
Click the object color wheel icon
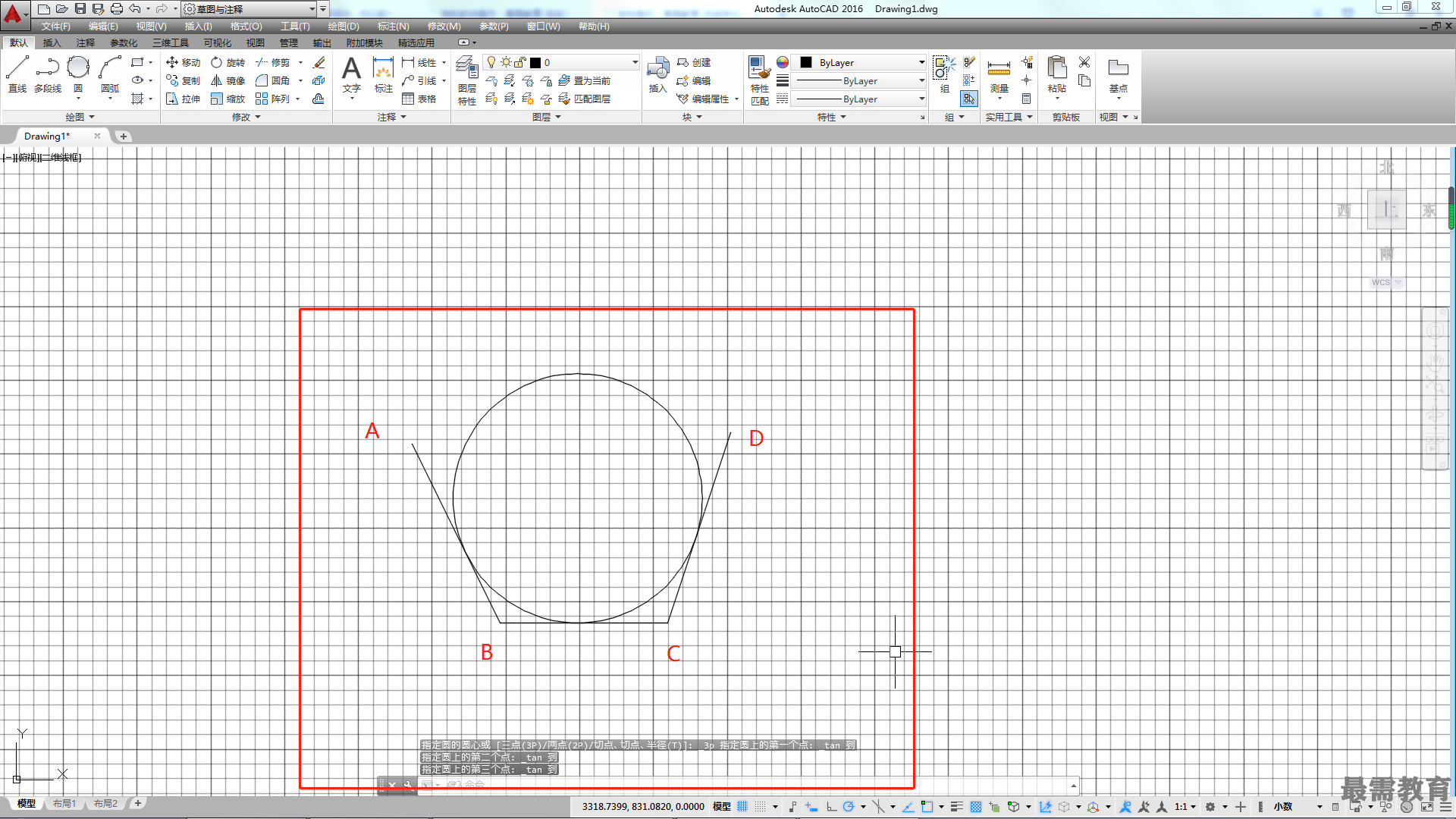click(782, 62)
